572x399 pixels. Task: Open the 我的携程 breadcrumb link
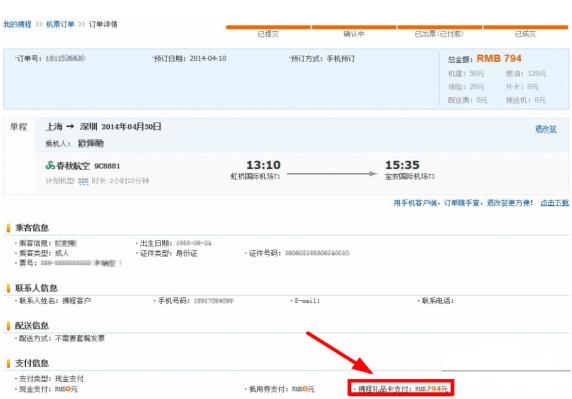pyautogui.click(x=18, y=24)
